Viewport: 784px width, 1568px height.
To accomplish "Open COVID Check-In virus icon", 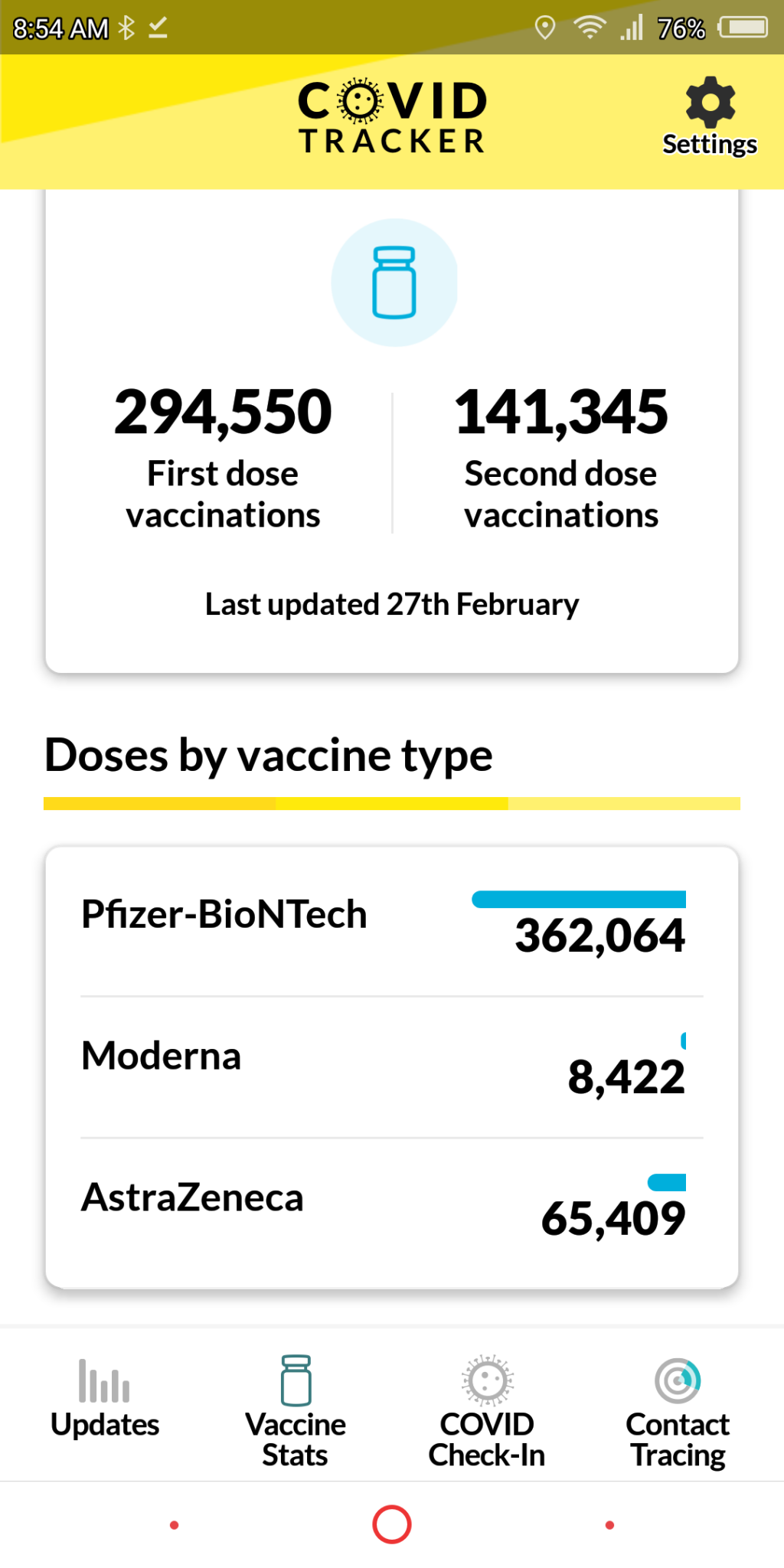I will (487, 1380).
